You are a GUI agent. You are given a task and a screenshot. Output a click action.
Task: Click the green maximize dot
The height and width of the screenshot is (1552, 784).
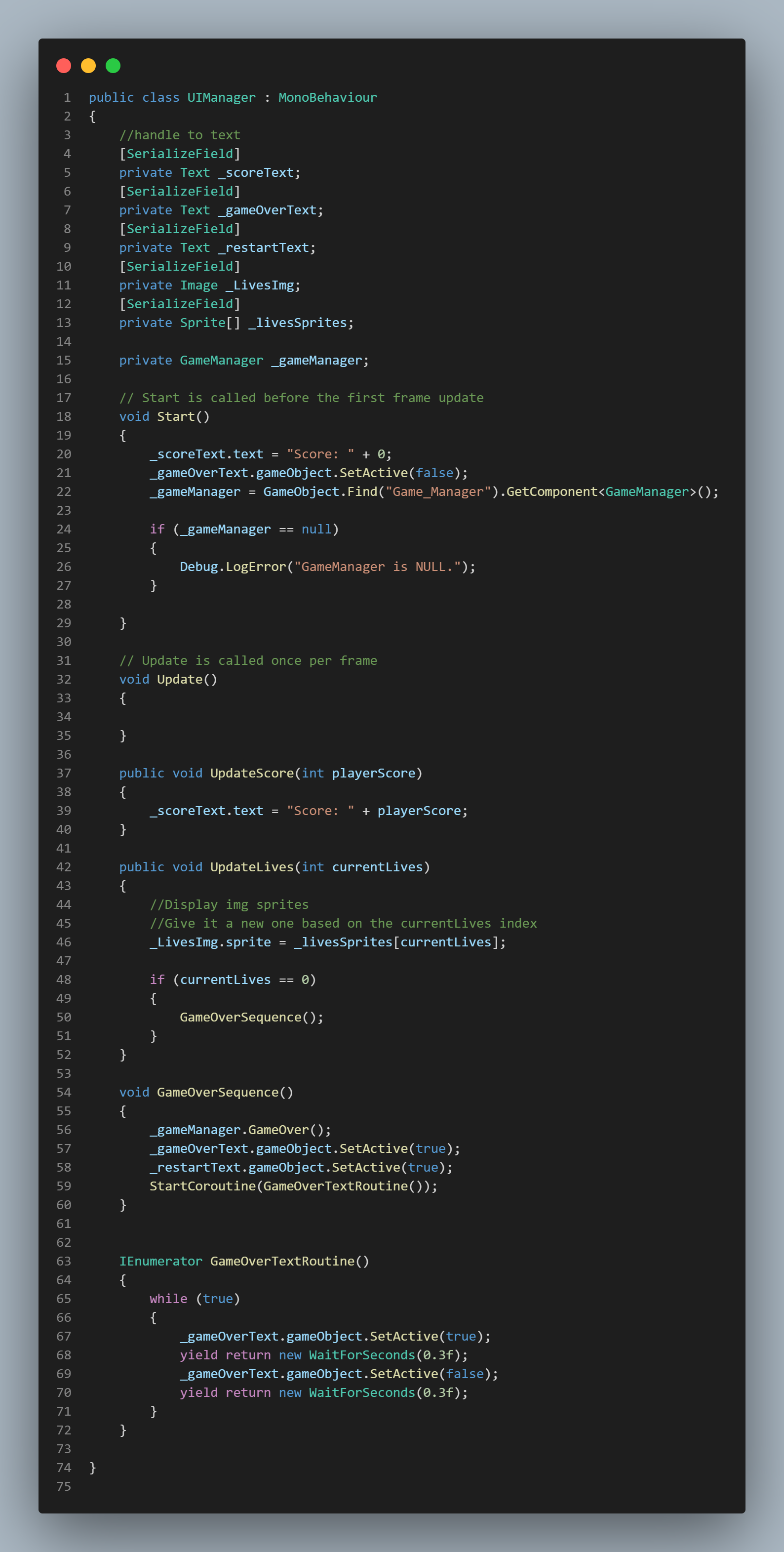113,66
